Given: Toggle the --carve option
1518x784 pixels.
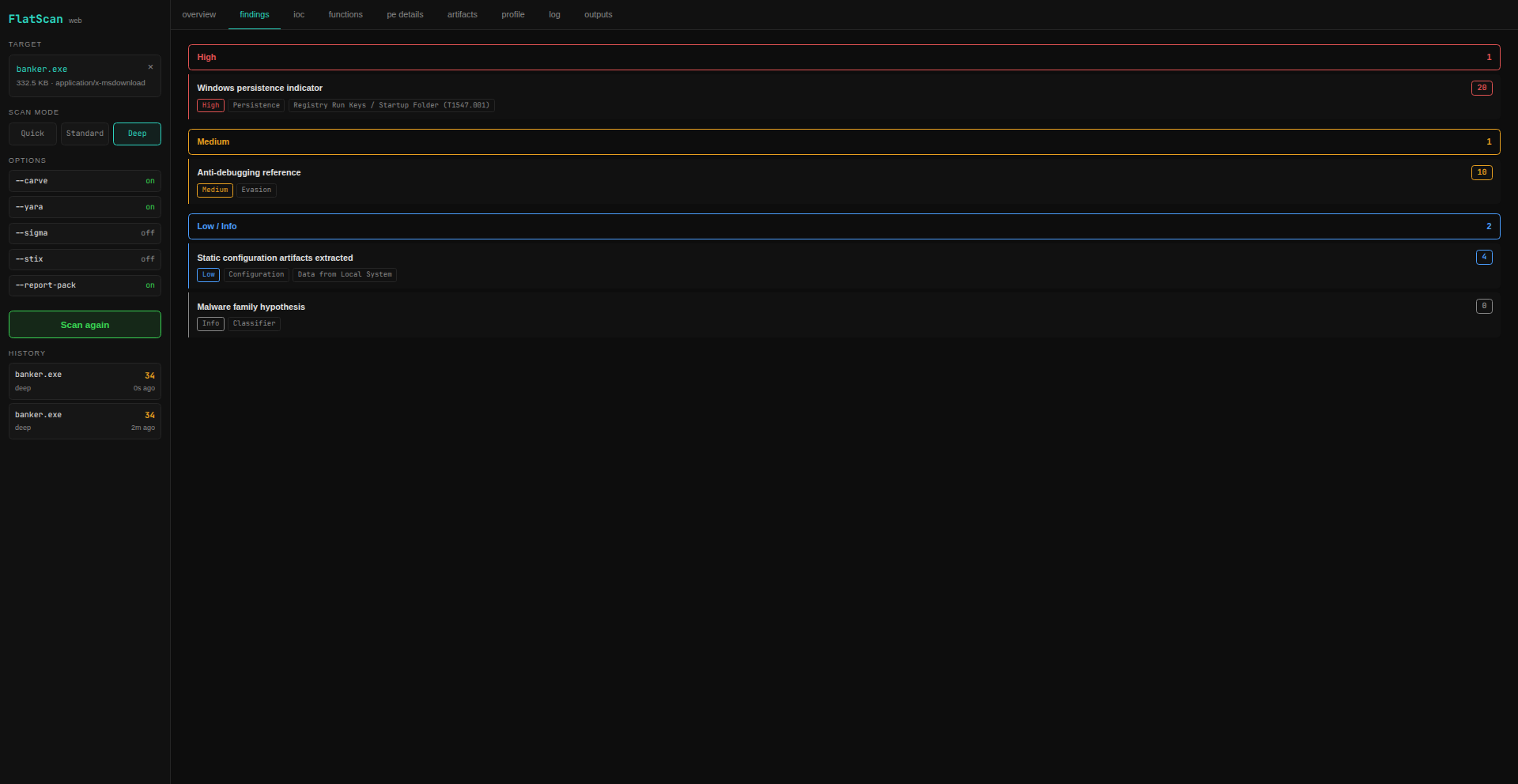Looking at the screenshot, I should click(x=85, y=181).
